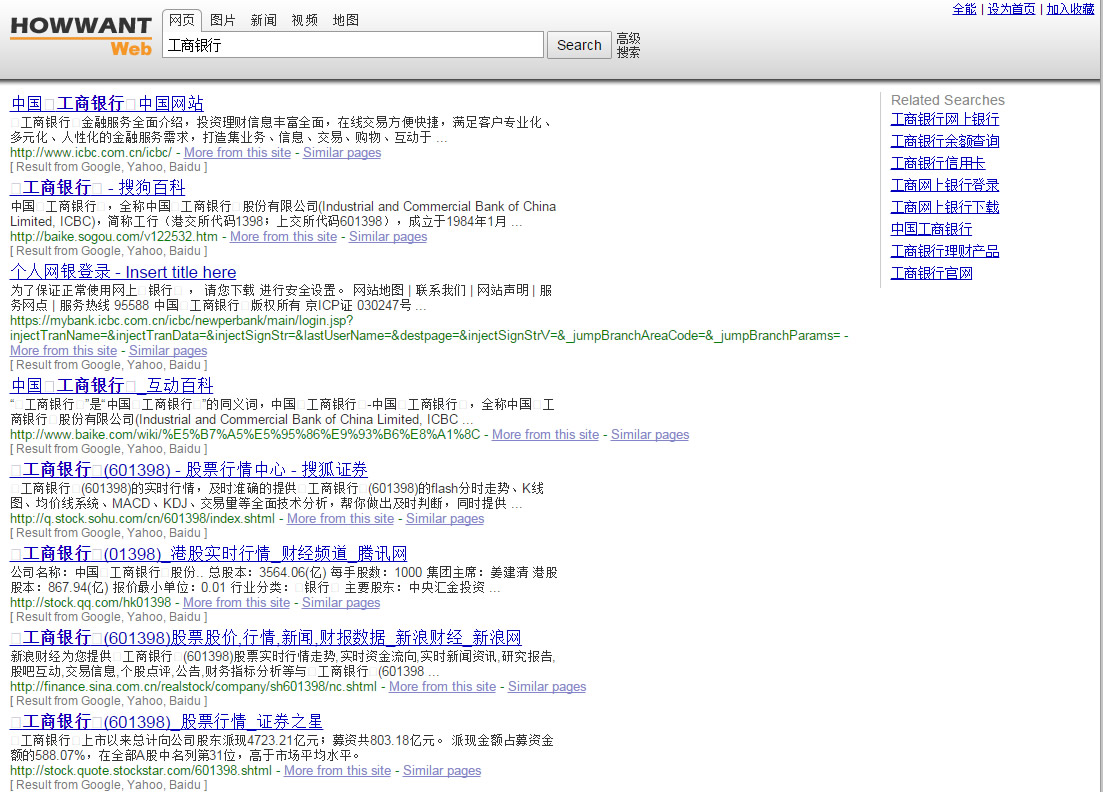Open result 工商银行(601398) 搜狐证券
This screenshot has height=792, width=1103.
click(189, 469)
